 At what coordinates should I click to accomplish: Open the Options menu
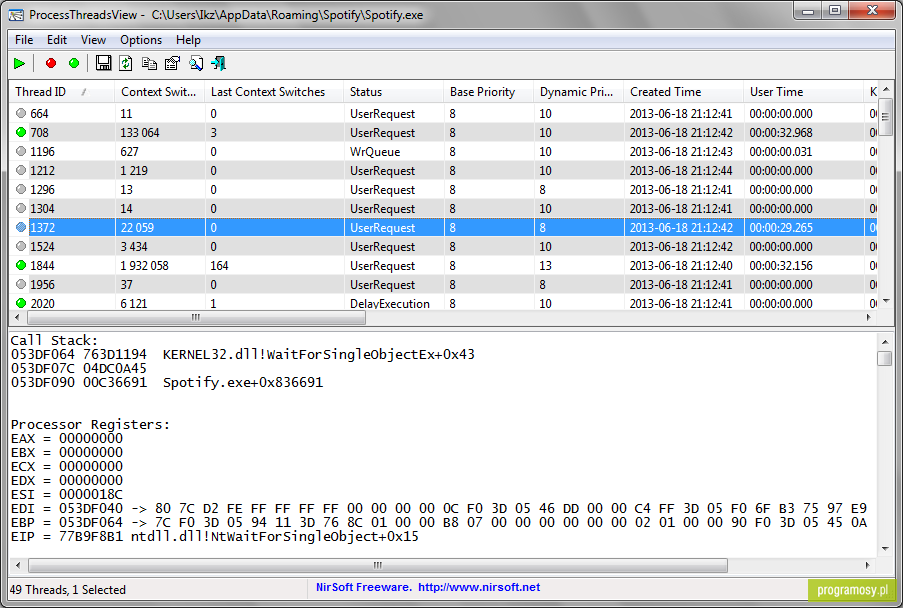141,40
